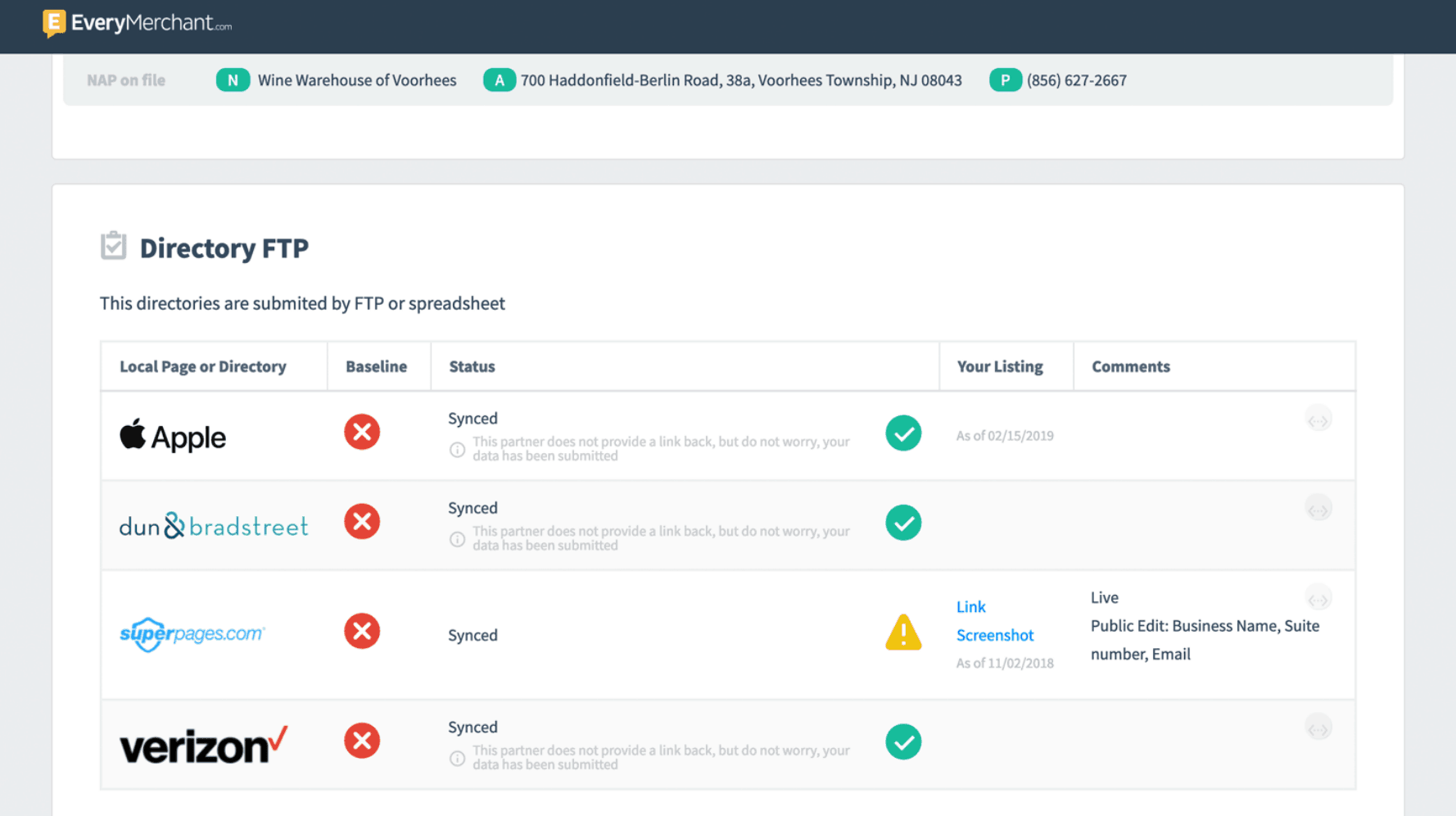Click the code embed icon in dun & bradstreet row
The image size is (1456, 816).
[1318, 510]
